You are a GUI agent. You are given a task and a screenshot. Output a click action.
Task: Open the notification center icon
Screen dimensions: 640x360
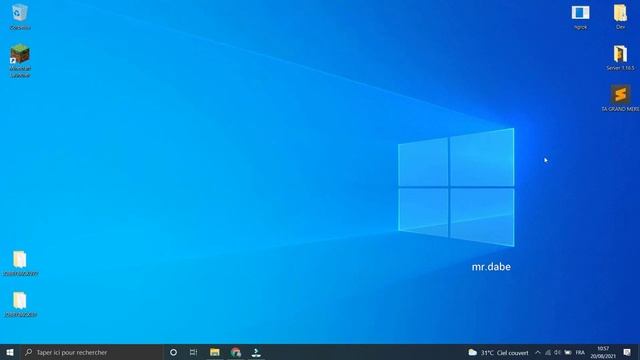[x=627, y=352]
